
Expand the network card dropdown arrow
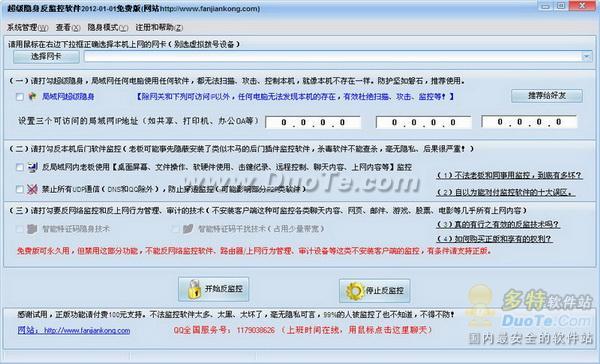586,57
